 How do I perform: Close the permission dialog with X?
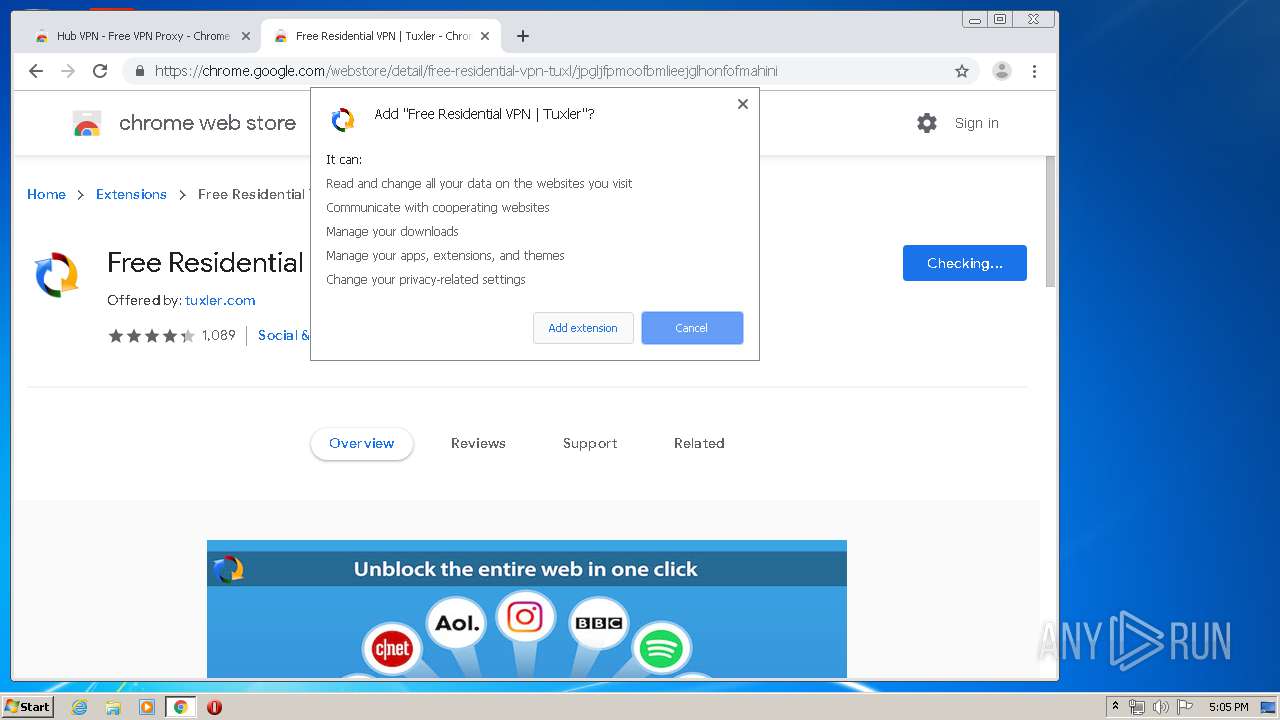click(x=743, y=104)
